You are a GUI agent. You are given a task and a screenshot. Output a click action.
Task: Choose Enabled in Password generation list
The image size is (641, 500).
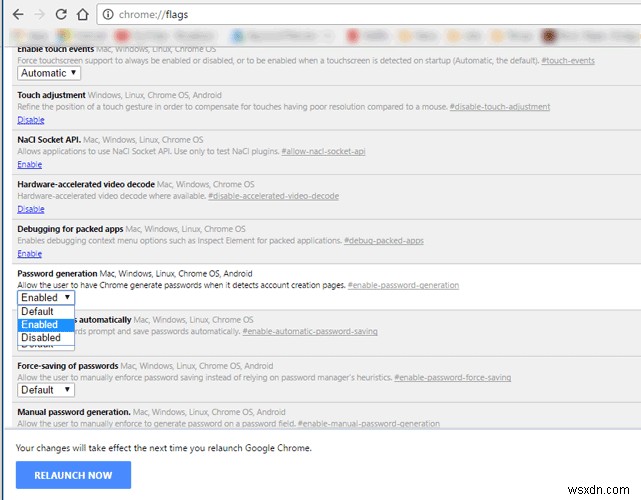coord(46,325)
